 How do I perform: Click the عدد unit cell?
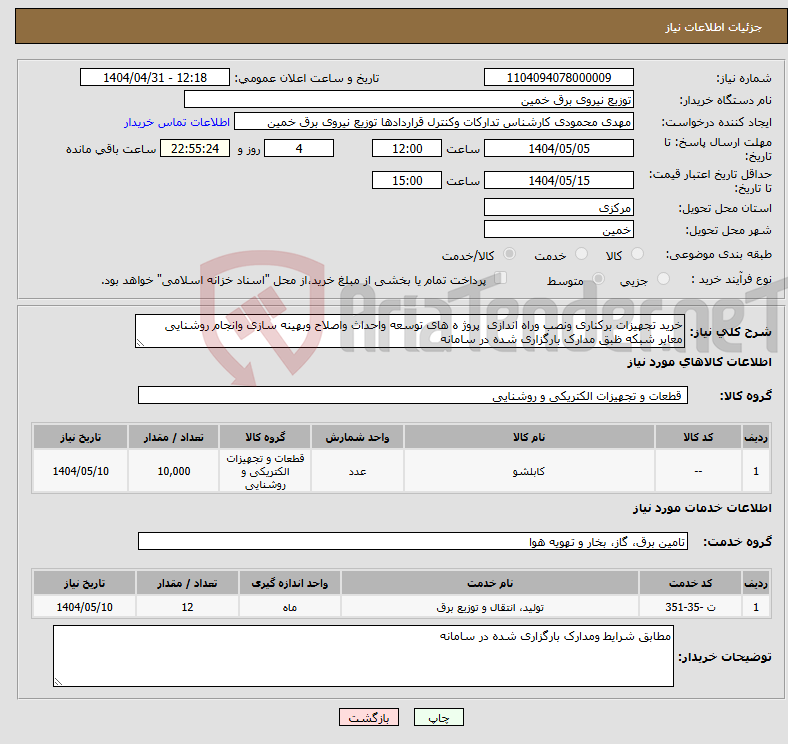357,471
